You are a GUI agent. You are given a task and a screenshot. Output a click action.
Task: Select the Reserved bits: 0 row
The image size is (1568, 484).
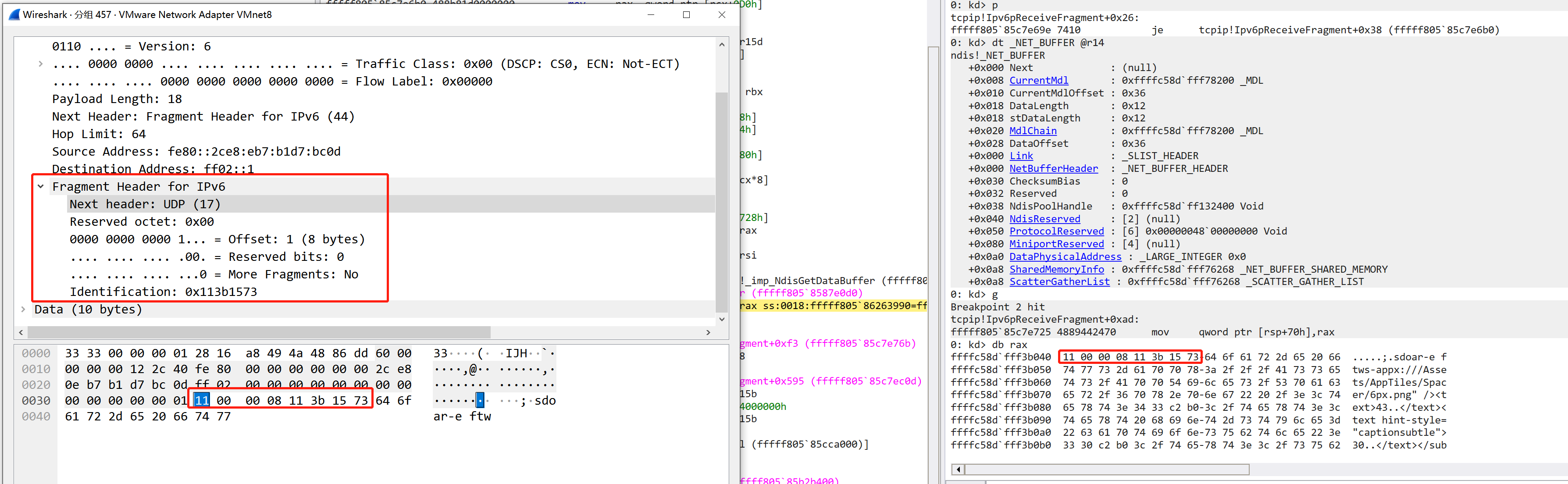point(366,257)
